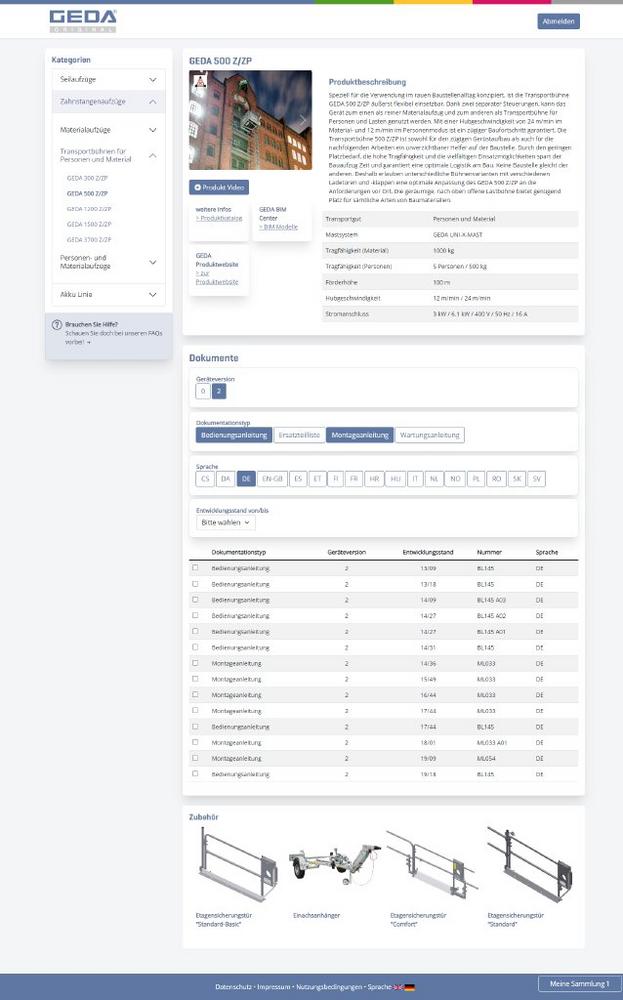Tick checkbox for Montageanleitung 15/49
The image size is (623, 1000).
pos(195,679)
